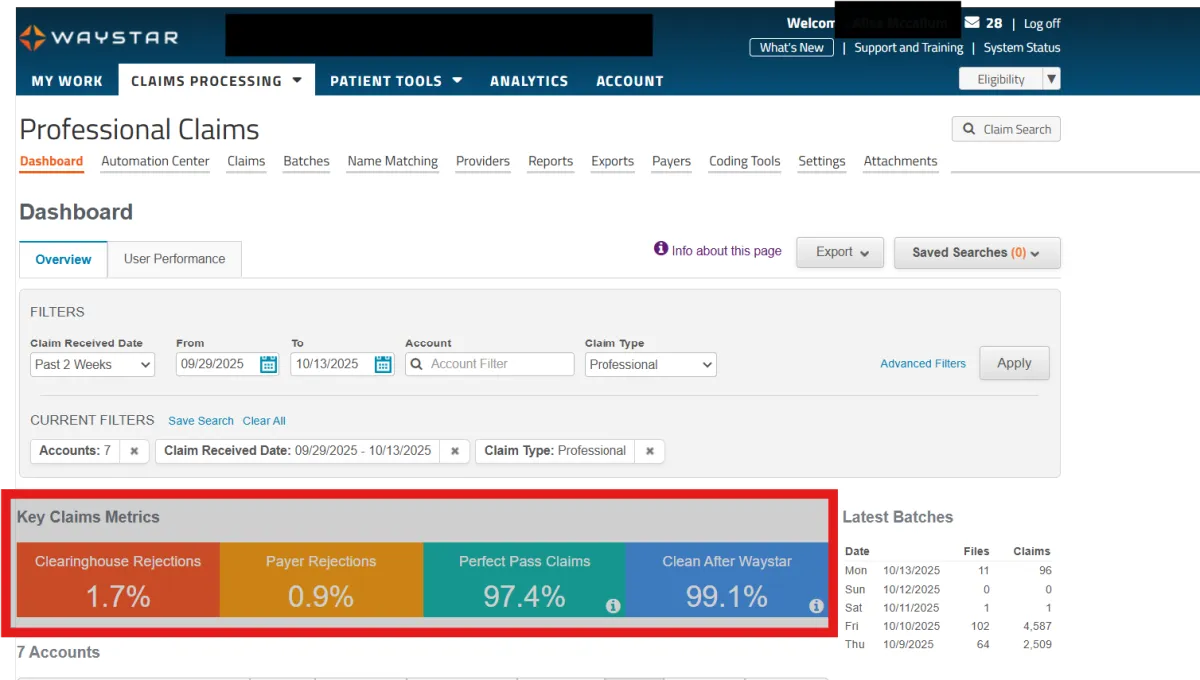
Task: Remove the Claim Received Date filter chip
Action: pyautogui.click(x=454, y=451)
